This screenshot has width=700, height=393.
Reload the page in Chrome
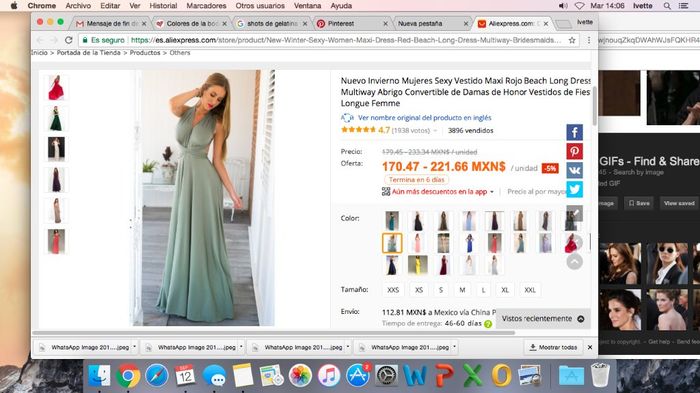click(68, 40)
